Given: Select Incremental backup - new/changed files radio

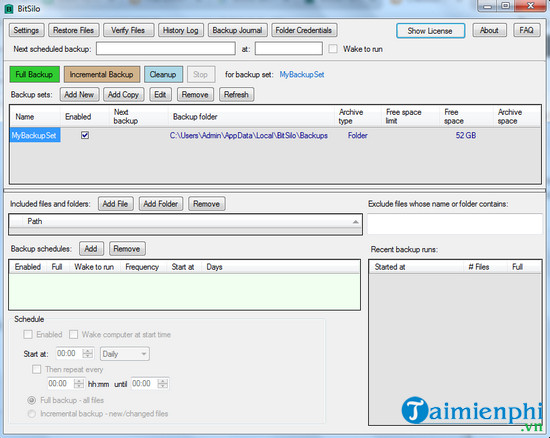Looking at the screenshot, I should click(32, 414).
